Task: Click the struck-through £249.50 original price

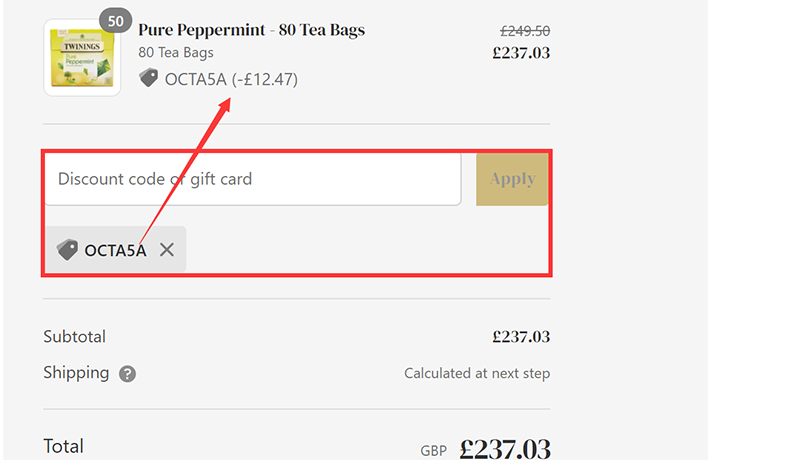Action: point(524,31)
